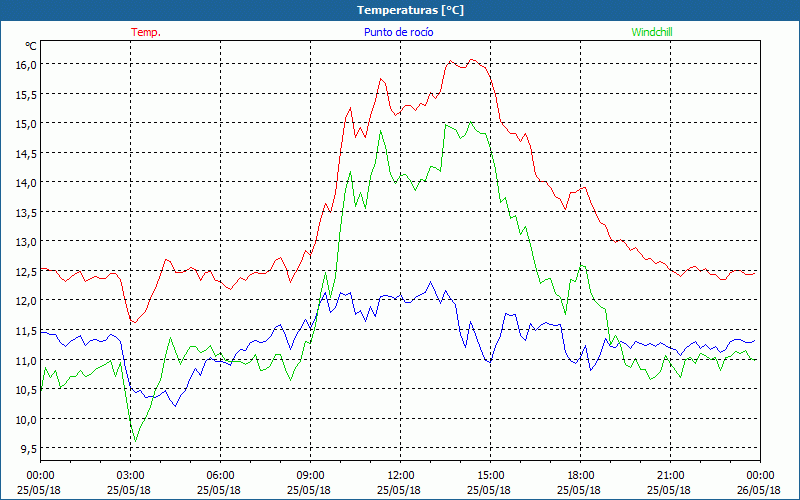Click the 06:00 time axis label

[x=218, y=476]
